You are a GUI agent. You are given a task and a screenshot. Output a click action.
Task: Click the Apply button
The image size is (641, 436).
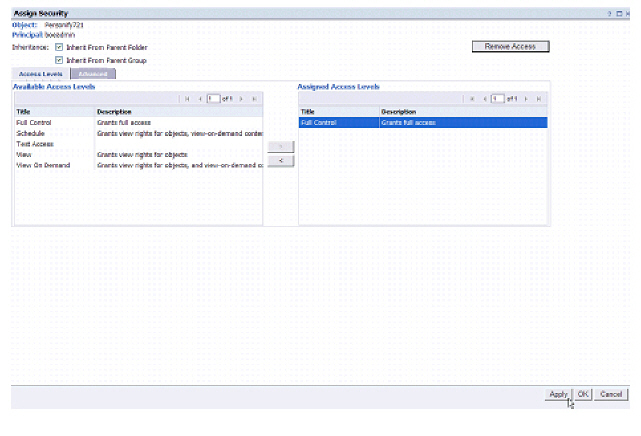pos(558,394)
